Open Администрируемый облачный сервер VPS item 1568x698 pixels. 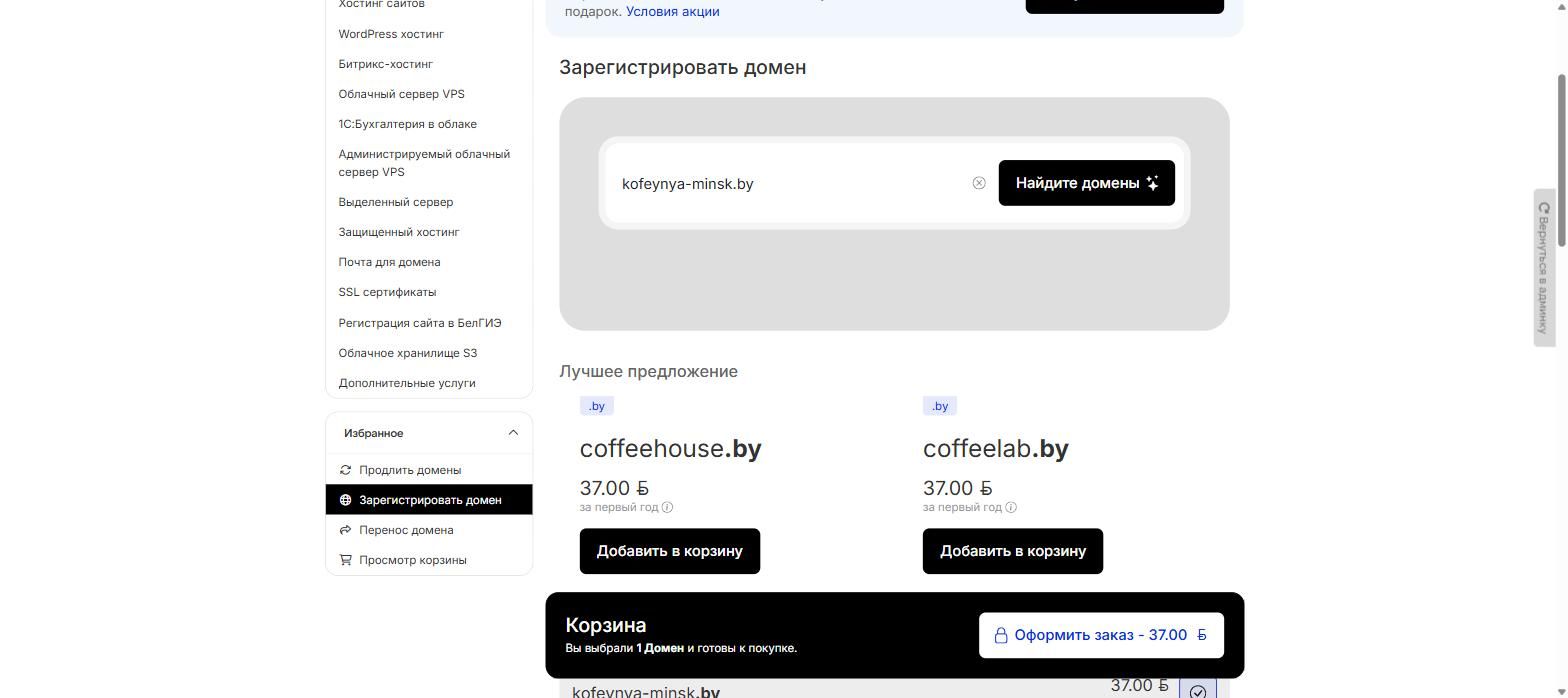coord(424,163)
